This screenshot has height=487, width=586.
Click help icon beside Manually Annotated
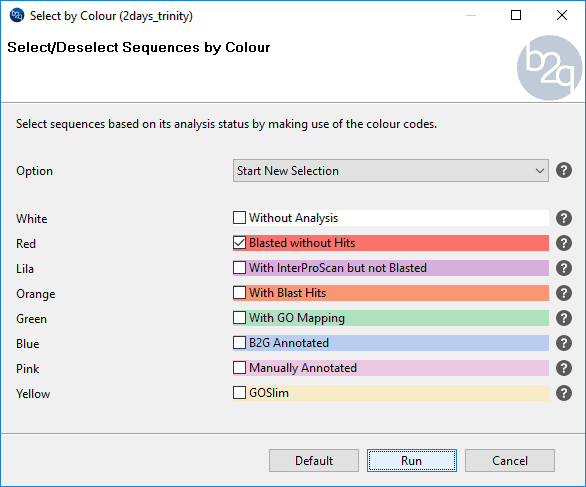click(564, 368)
